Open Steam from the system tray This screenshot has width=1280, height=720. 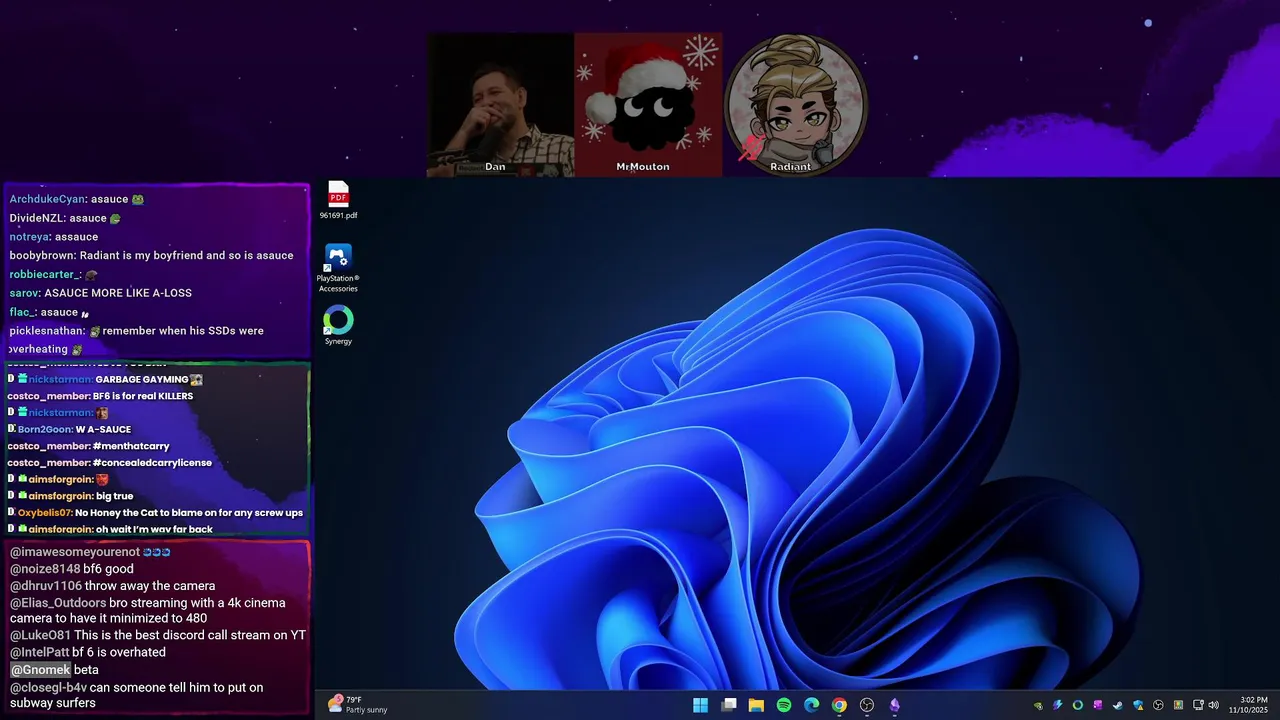pos(1118,705)
